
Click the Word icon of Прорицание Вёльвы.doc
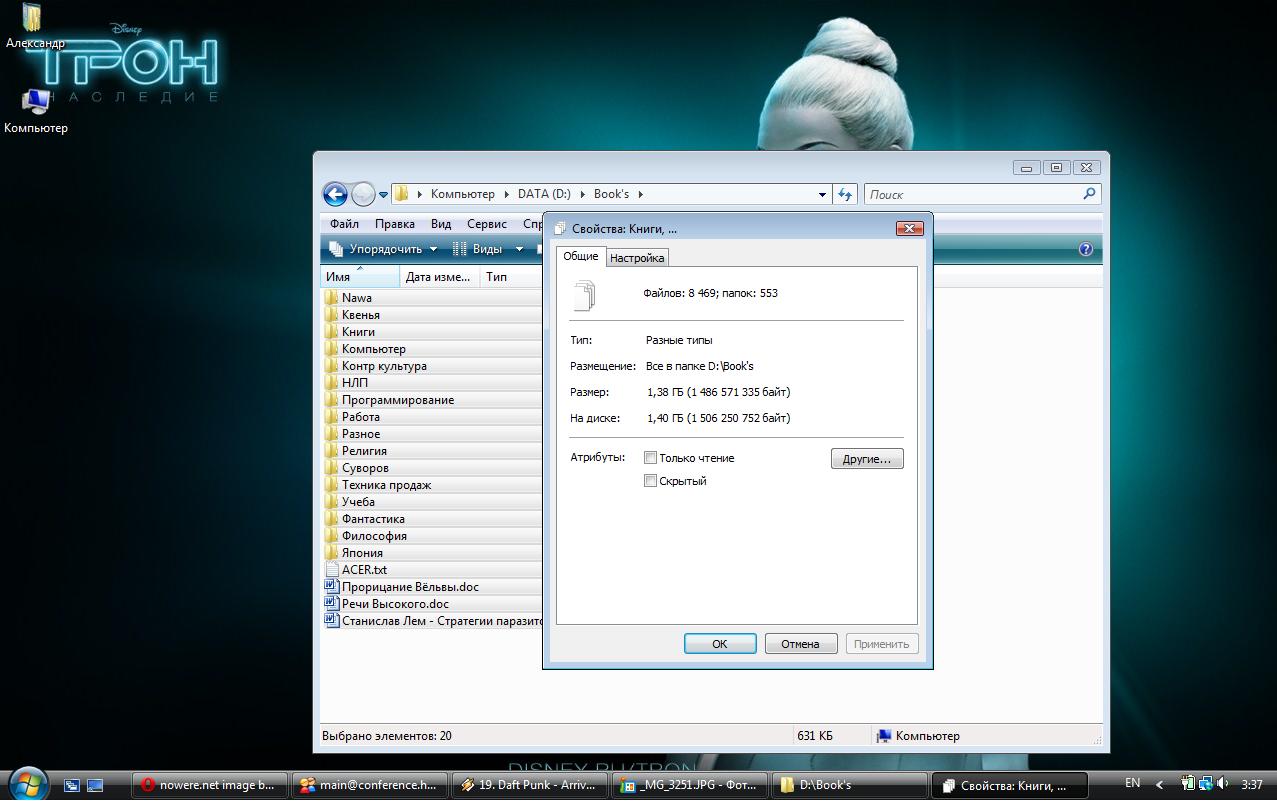pyautogui.click(x=332, y=586)
